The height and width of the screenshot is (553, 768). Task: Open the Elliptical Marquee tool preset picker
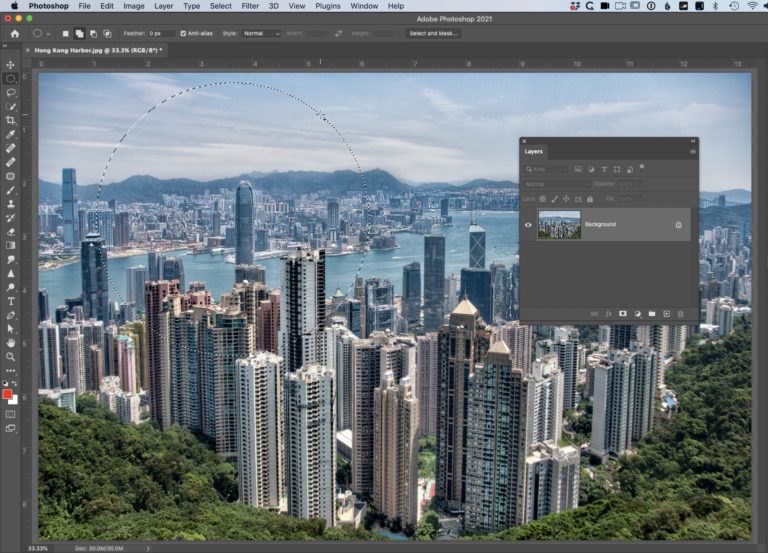pos(41,34)
